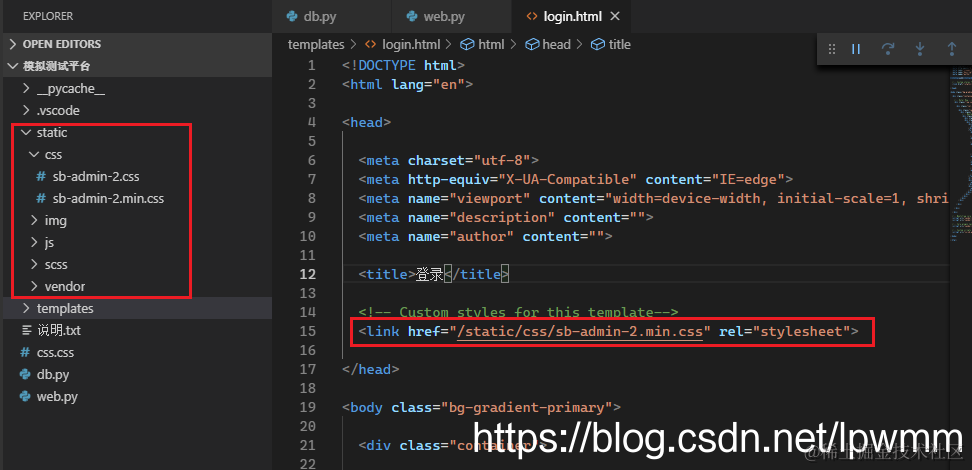
Task: Open db.py in the explorer tree
Action: point(136,375)
